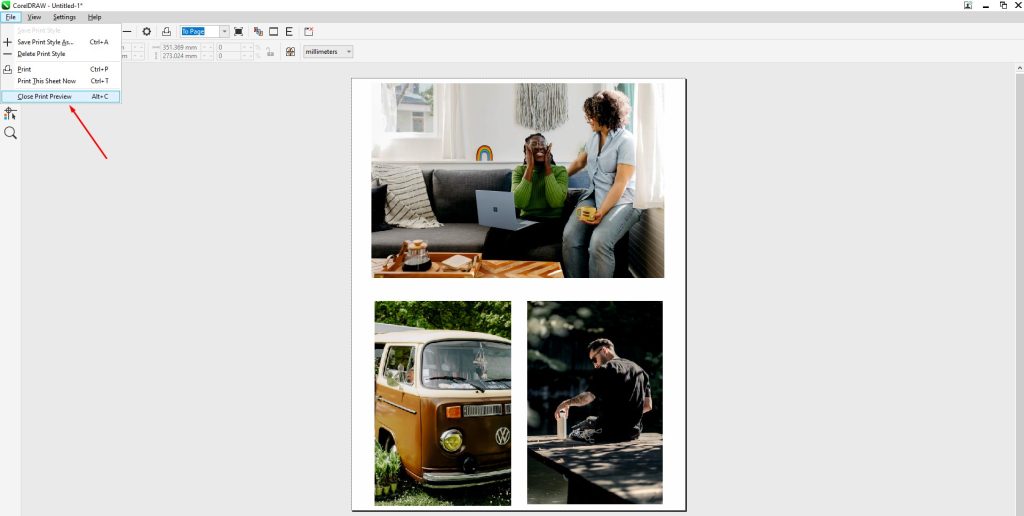Open print options via the gear icon
The image size is (1024, 516).
(x=147, y=32)
